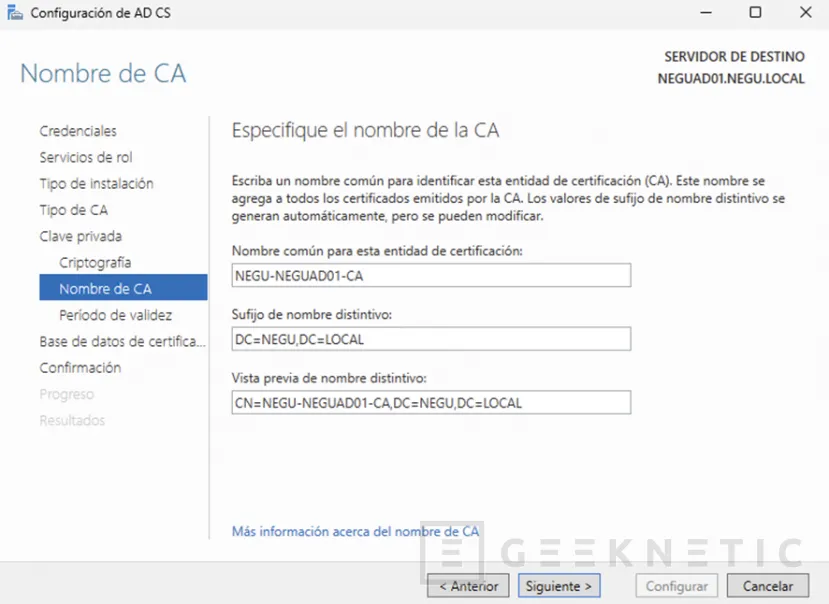The height and width of the screenshot is (604, 829).
Task: Go to Base de datos de certificados
Action: click(121, 341)
